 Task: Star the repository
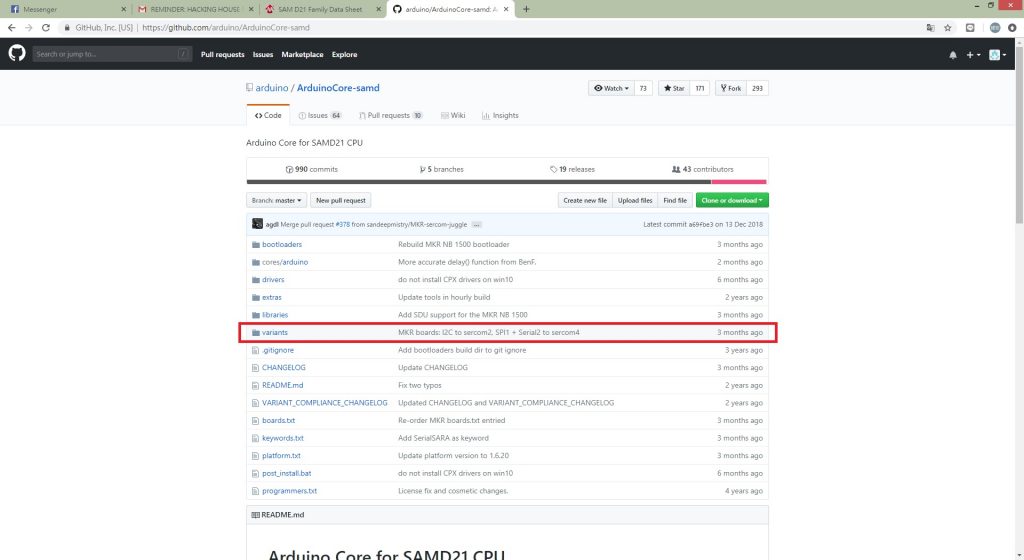pos(675,88)
